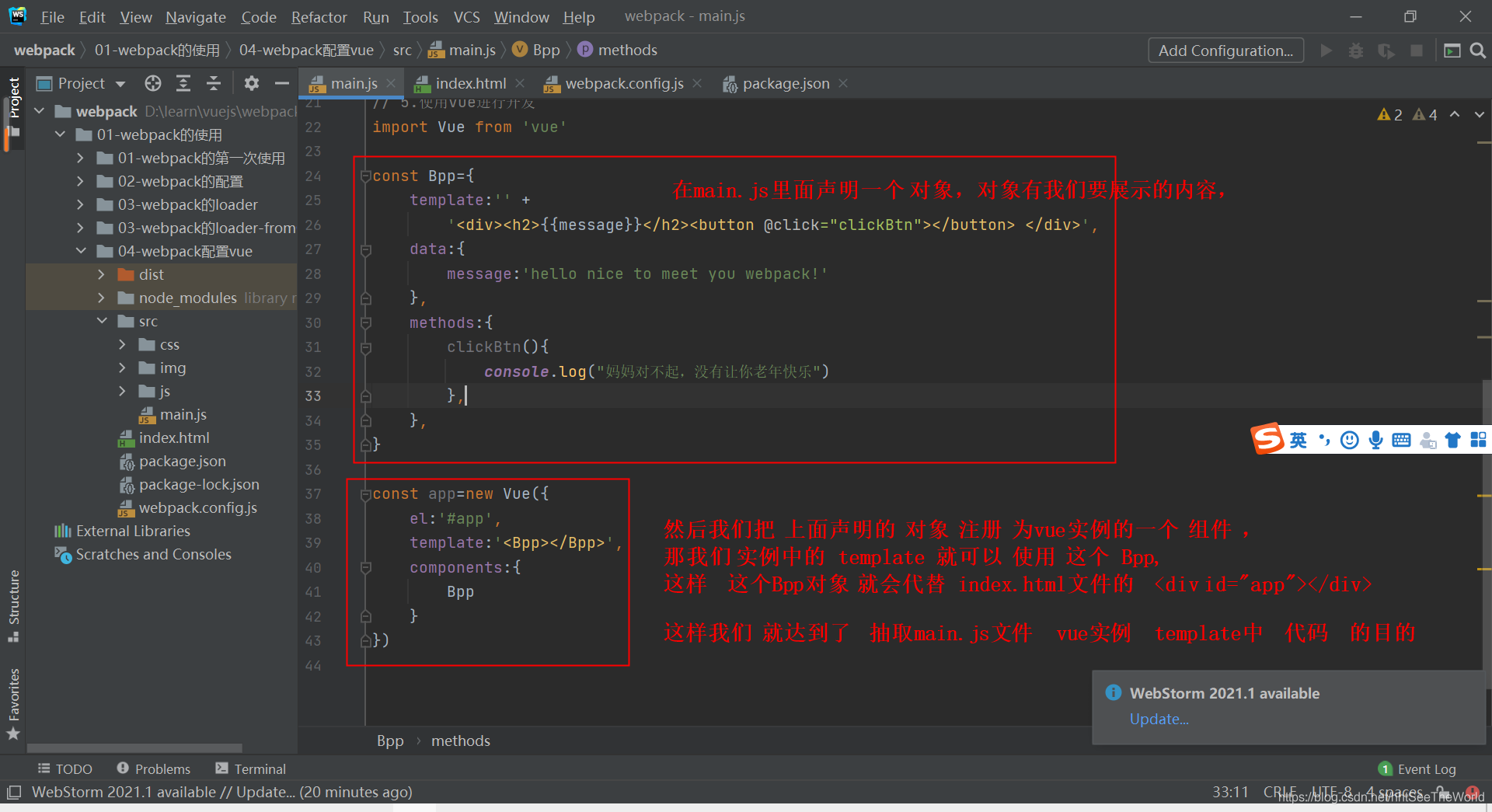This screenshot has height=812, width=1492.
Task: Open Project view dropdown
Action: click(x=120, y=84)
